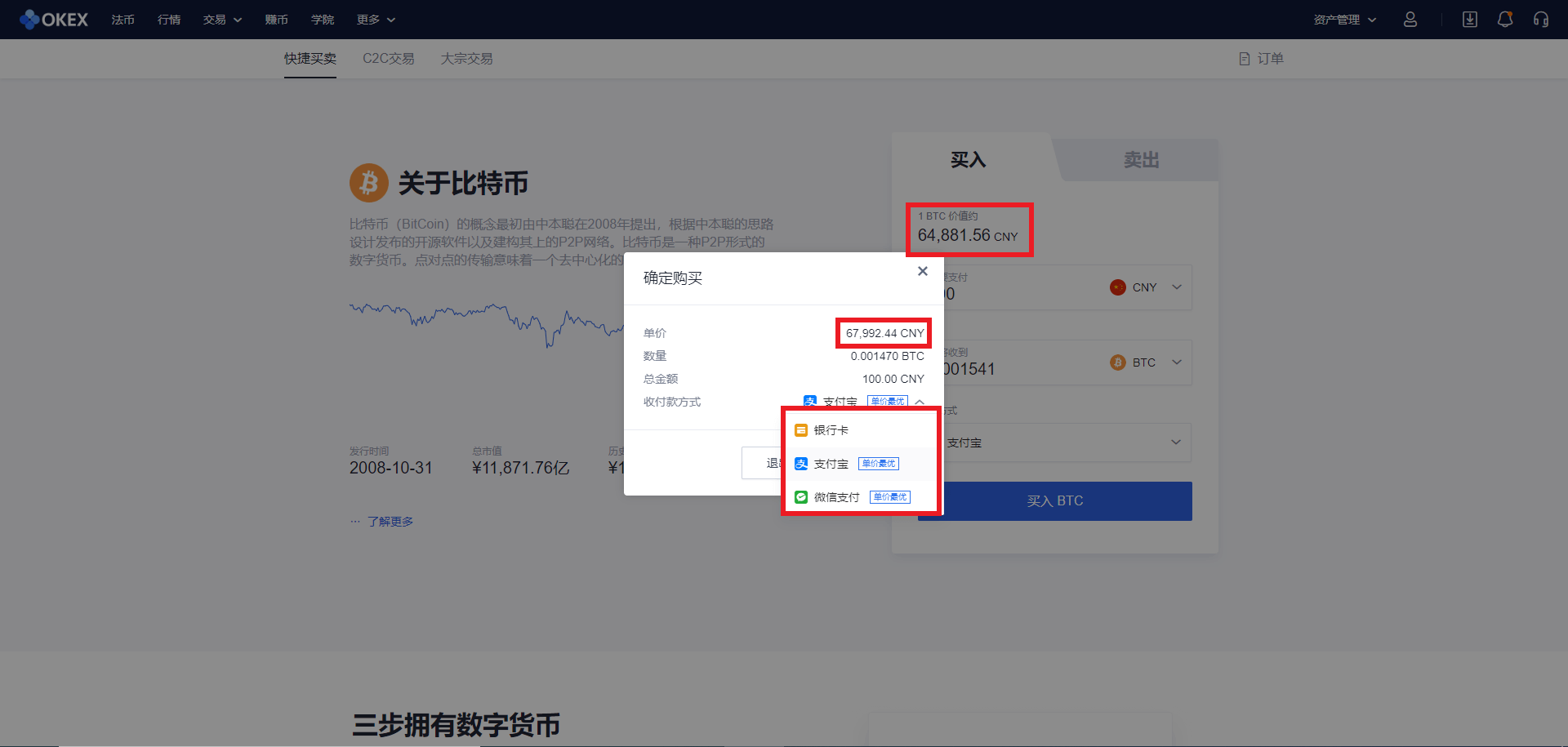Click the 三步拥有数字货币 heading
The width and height of the screenshot is (1568, 747).
[x=457, y=725]
